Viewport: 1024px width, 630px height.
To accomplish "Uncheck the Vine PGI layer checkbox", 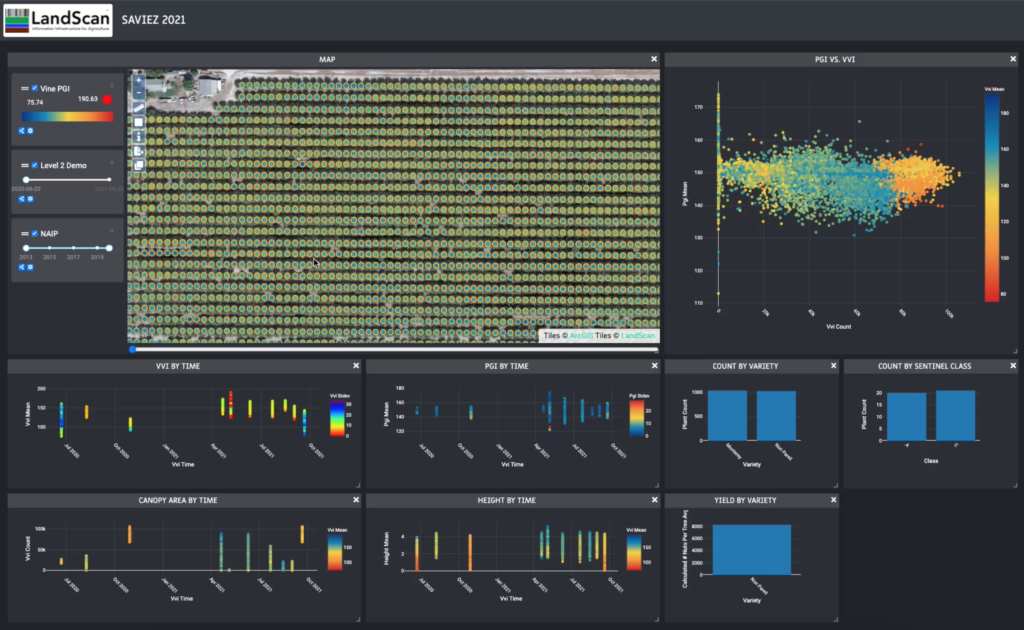I will click(x=34, y=88).
